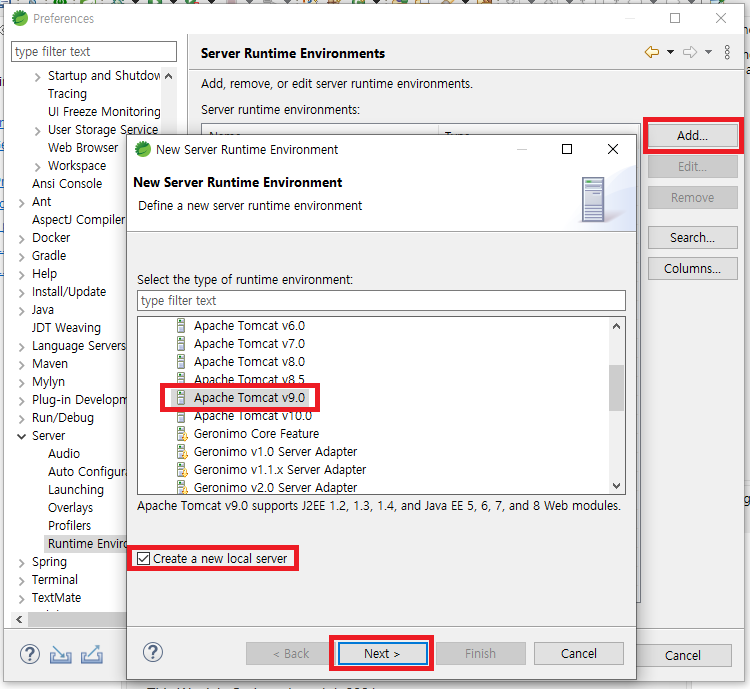Image resolution: width=750 pixels, height=689 pixels.
Task: Expand the Docker preferences node
Action: (22, 239)
